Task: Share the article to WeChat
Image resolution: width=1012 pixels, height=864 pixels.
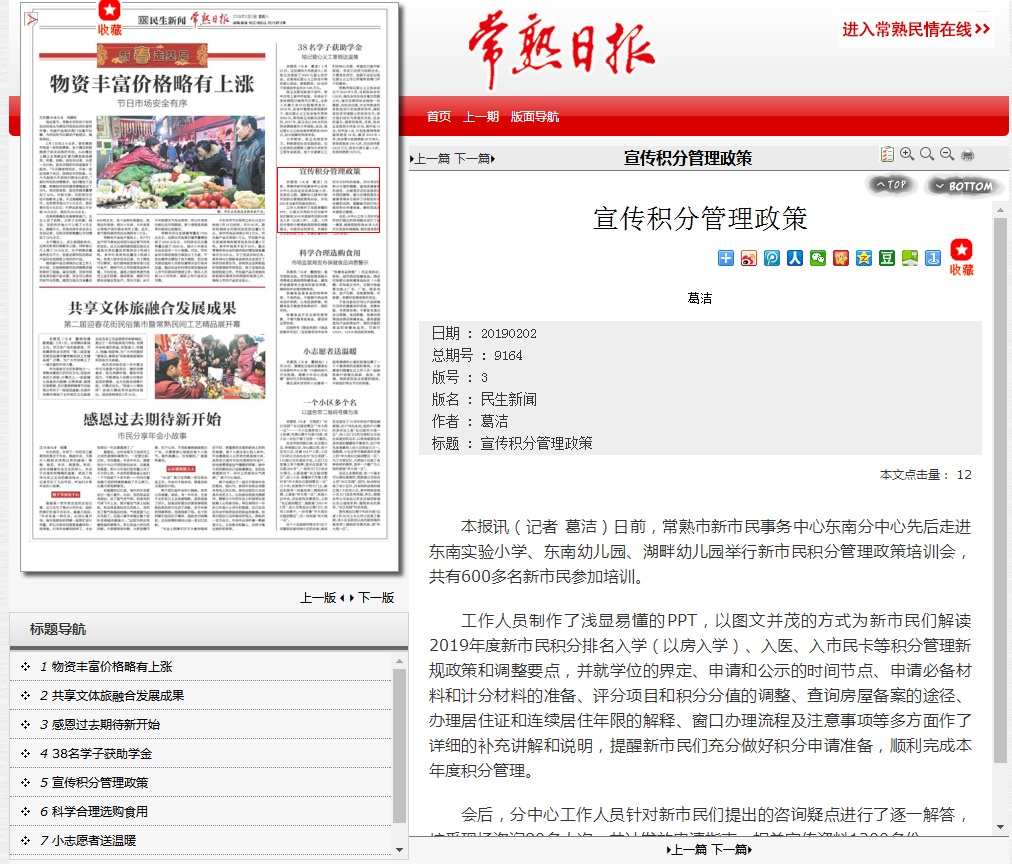Action: (818, 258)
